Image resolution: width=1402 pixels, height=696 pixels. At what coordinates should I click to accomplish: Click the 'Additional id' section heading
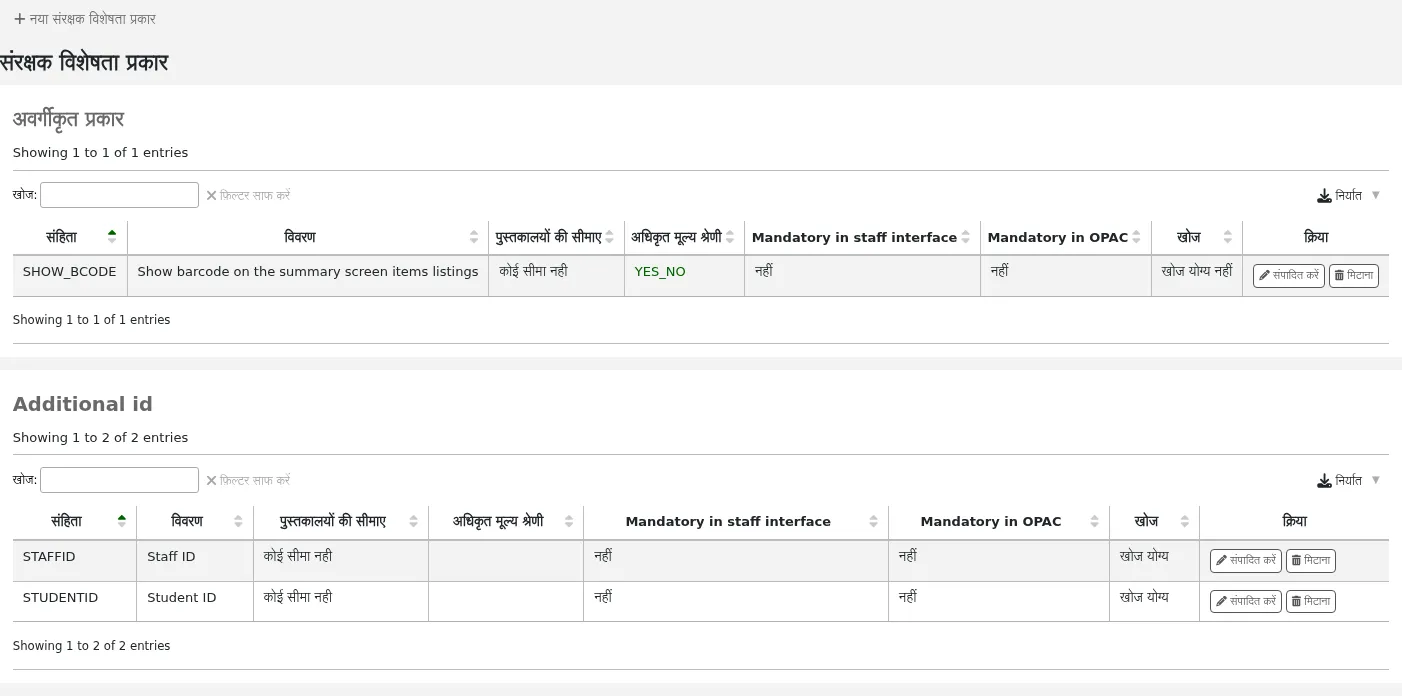[83, 404]
